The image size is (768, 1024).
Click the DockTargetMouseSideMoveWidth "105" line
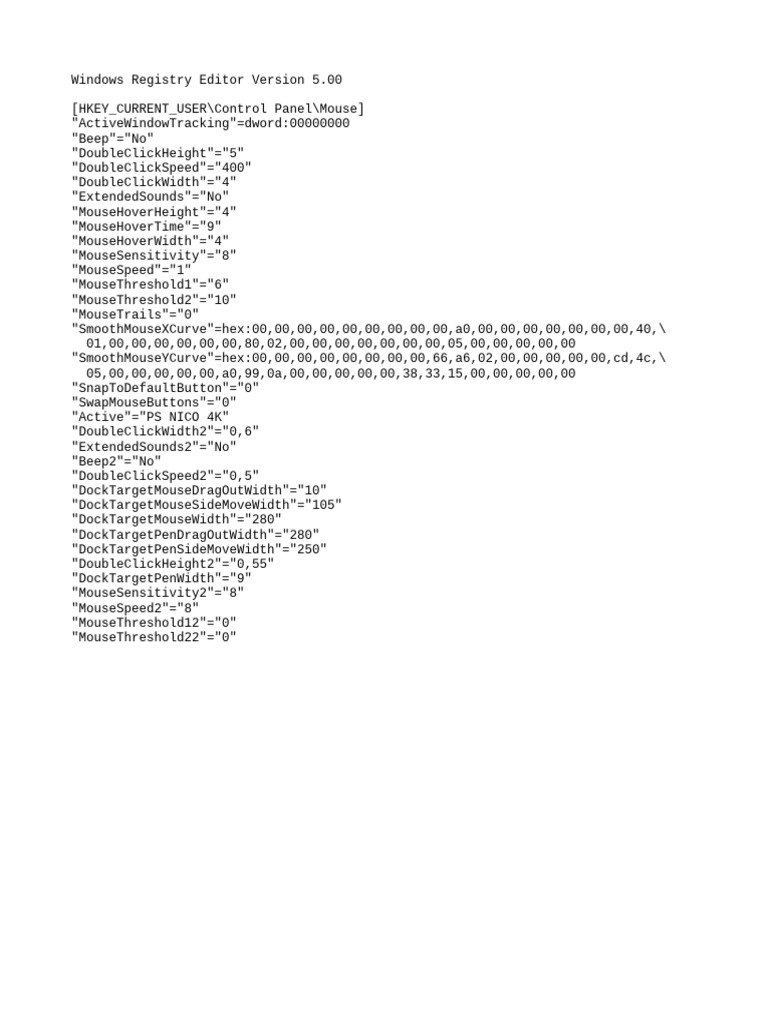(x=206, y=505)
